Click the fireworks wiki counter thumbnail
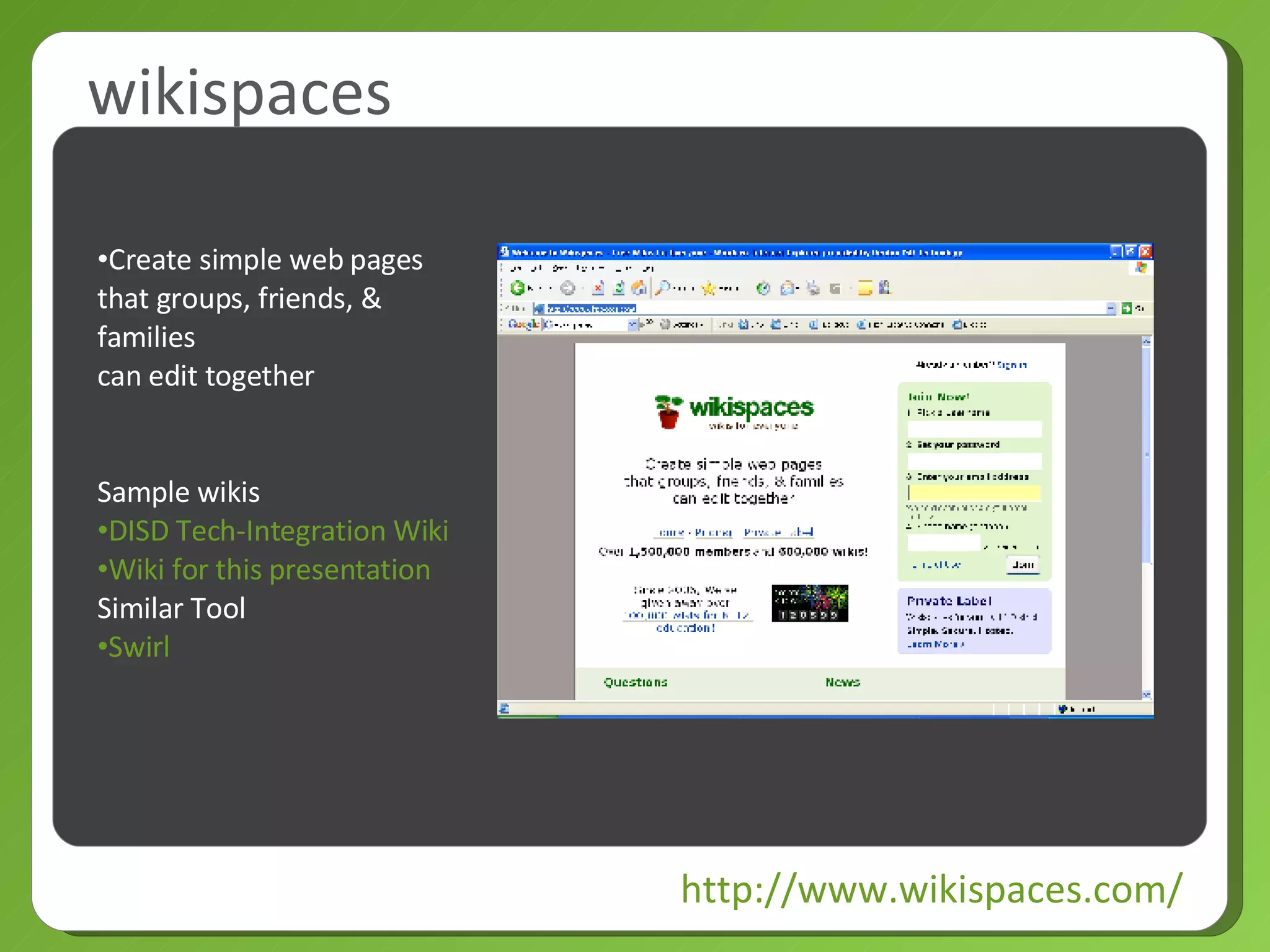1270x952 pixels. (809, 603)
